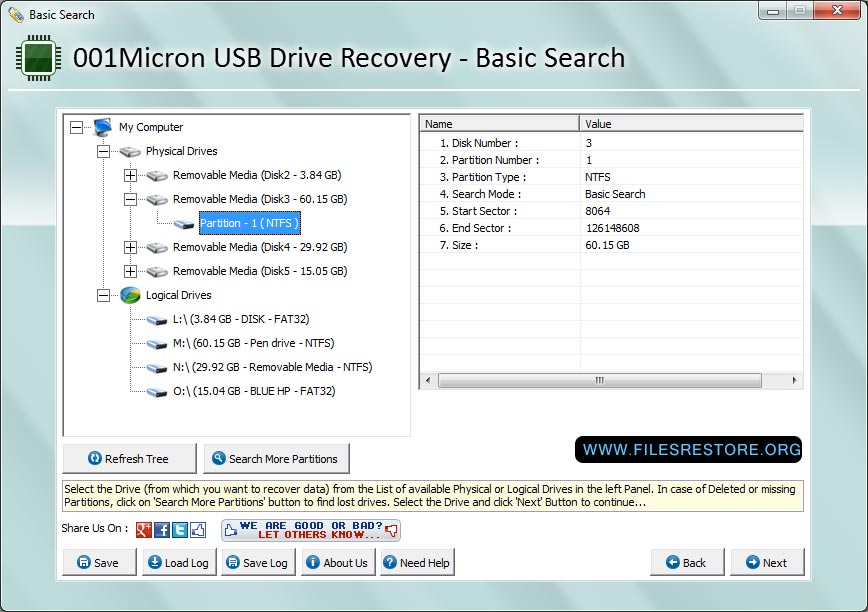
Task: Click the Logical Drives pie chart icon
Action: tap(130, 295)
